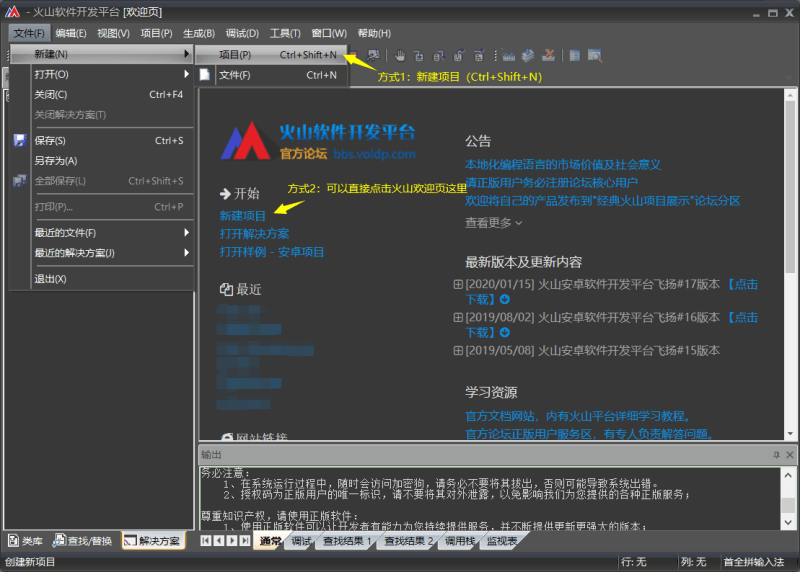
Task: Open the 工具(T) menu
Action: (x=285, y=33)
